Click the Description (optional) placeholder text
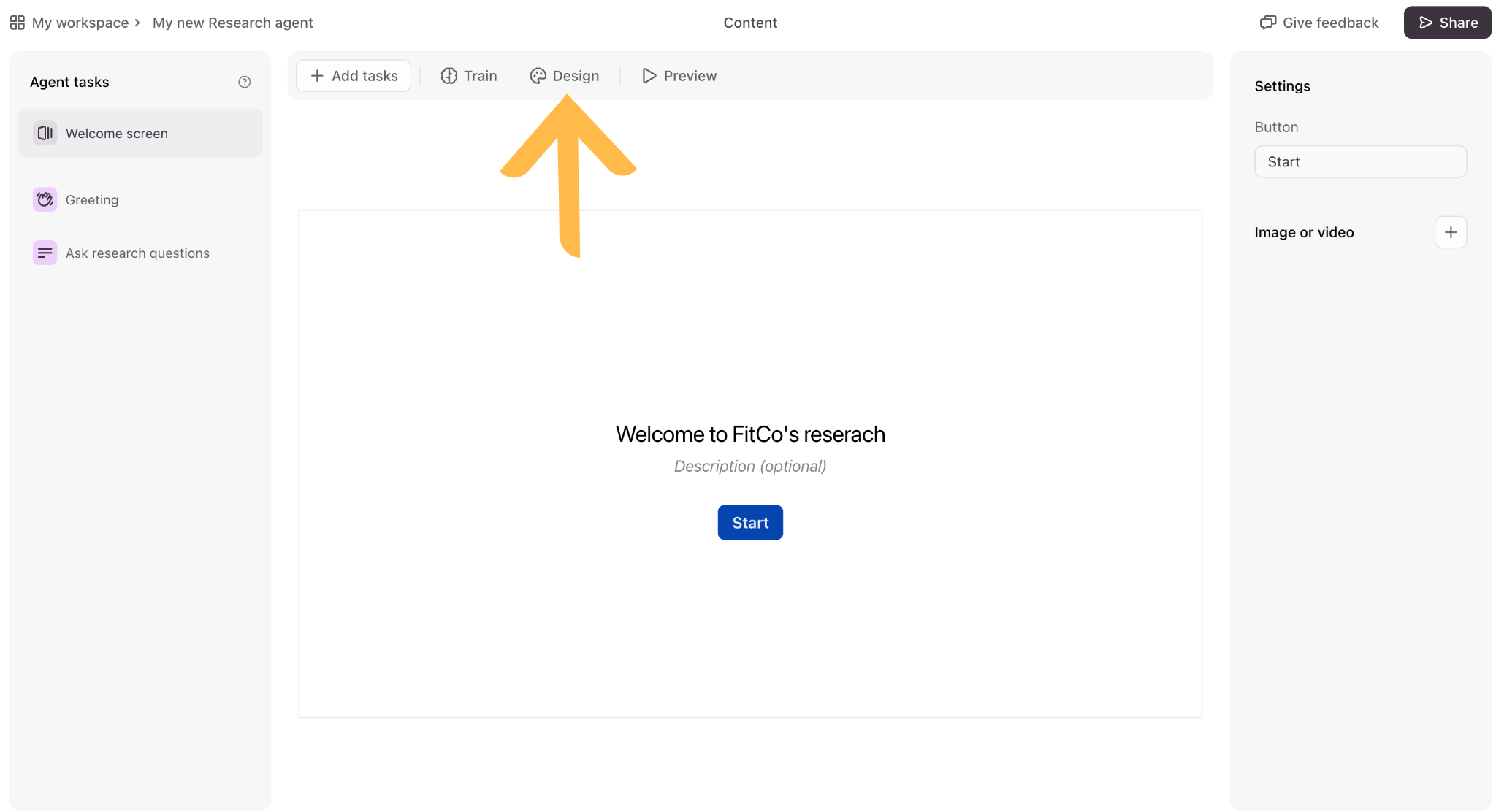1496x812 pixels. coord(750,466)
